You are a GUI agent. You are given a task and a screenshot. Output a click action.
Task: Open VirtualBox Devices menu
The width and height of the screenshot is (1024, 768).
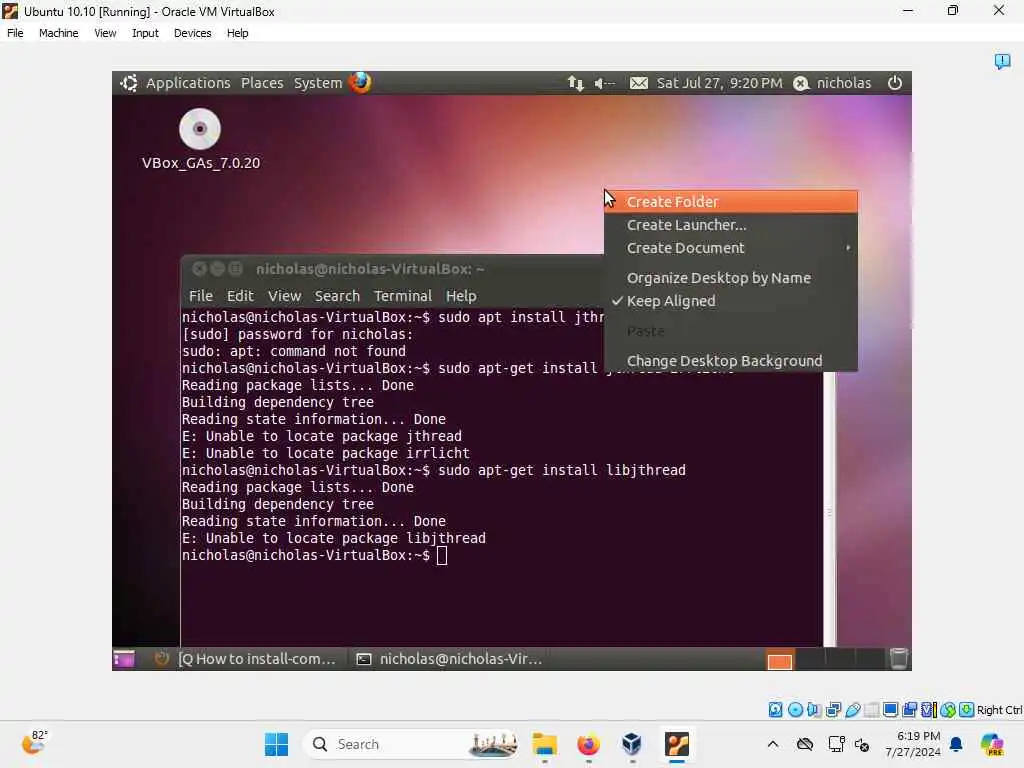coord(192,33)
